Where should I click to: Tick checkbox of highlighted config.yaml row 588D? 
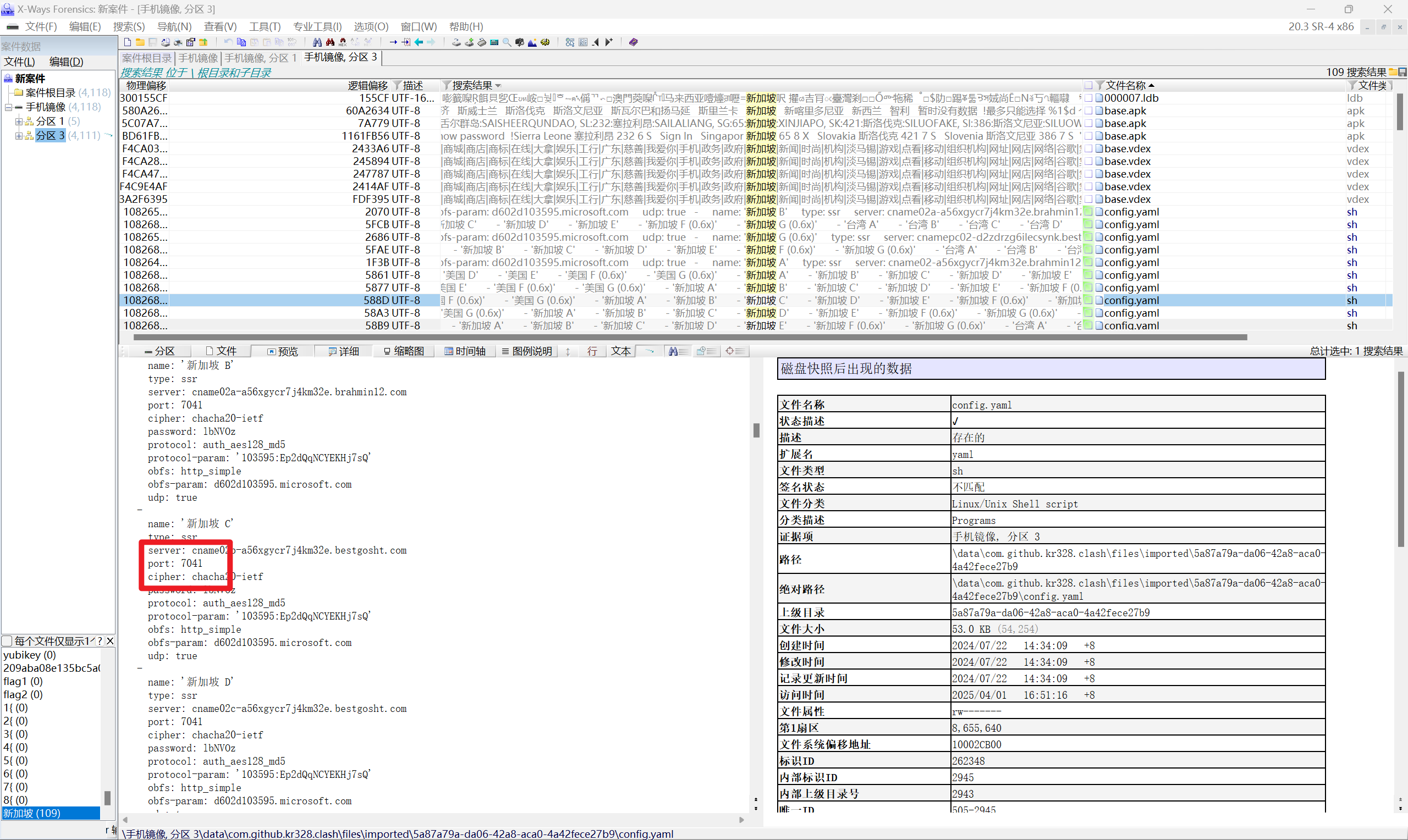coord(1088,301)
